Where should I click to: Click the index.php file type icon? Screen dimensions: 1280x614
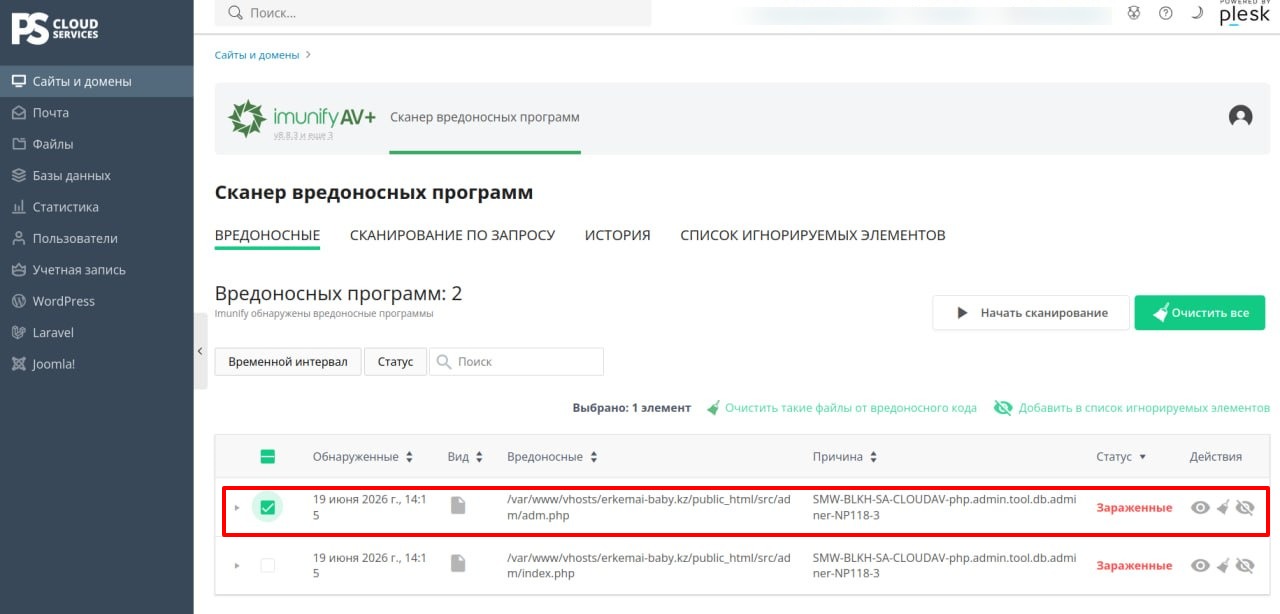click(458, 563)
